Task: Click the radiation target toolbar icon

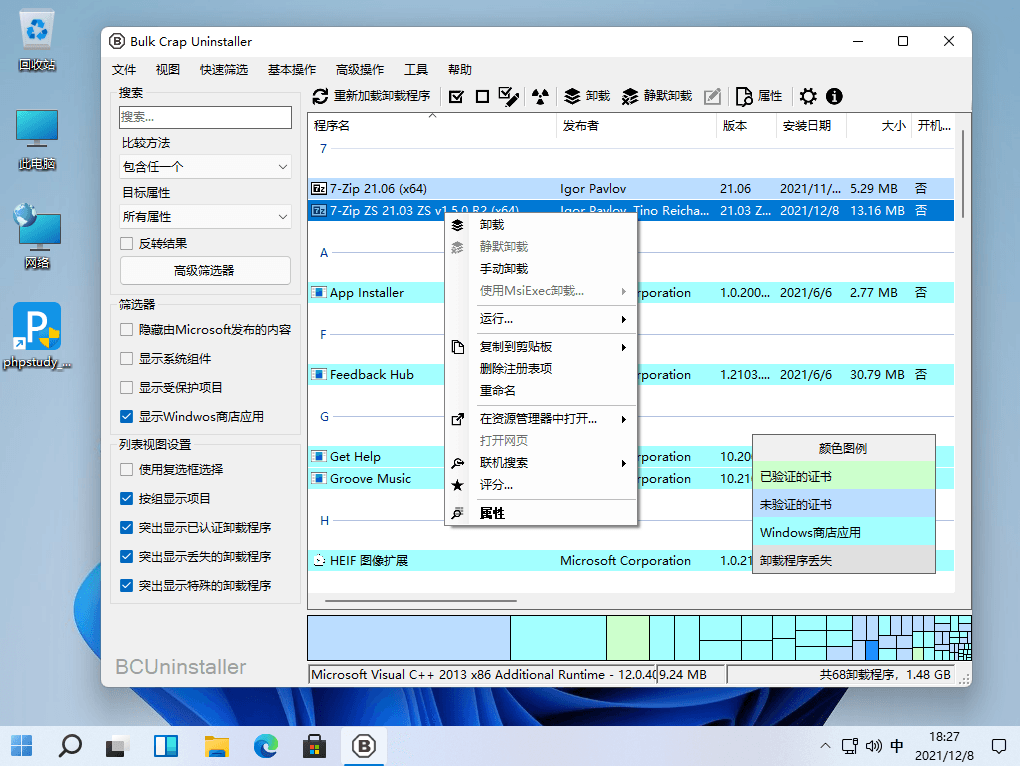Action: [x=540, y=97]
